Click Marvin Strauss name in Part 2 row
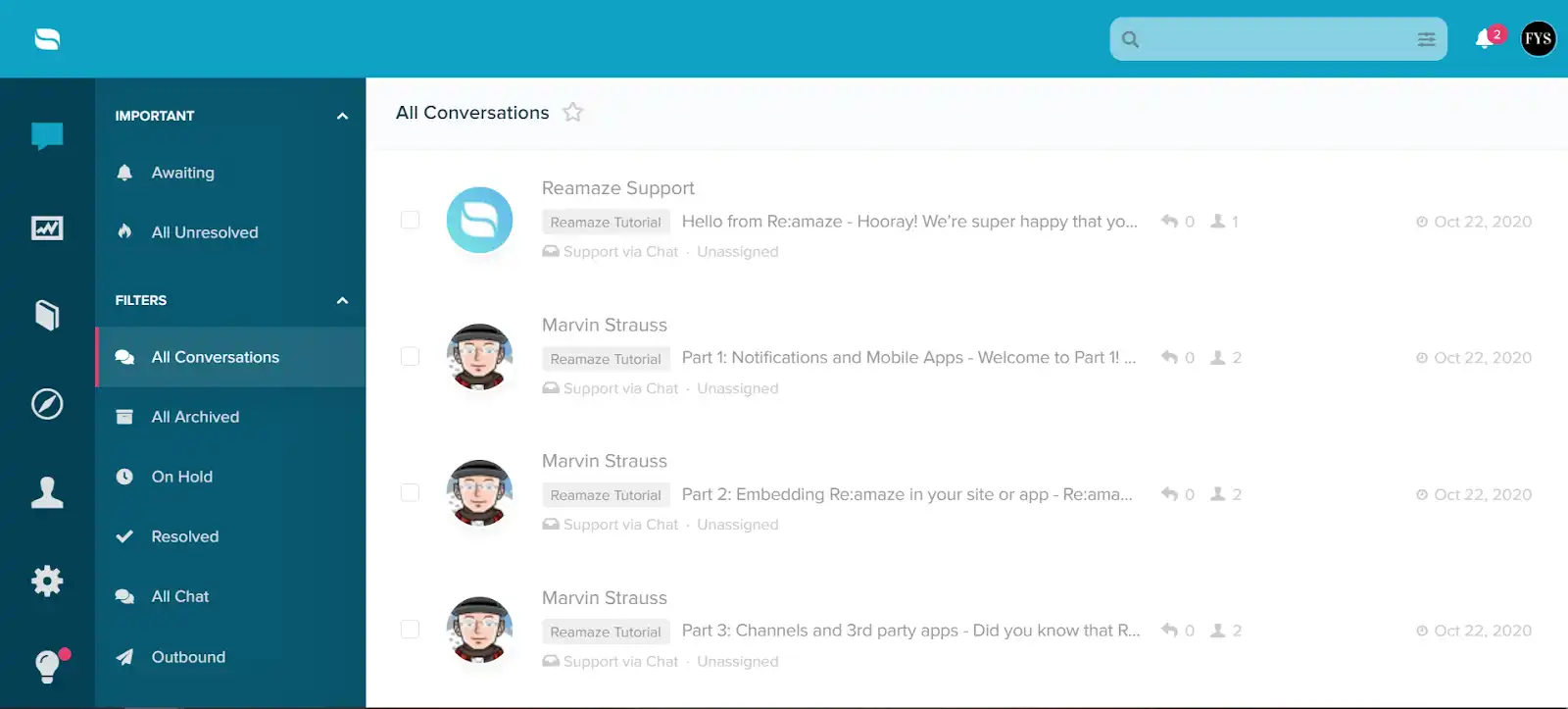Screen dimensions: 1568x709 [x=605, y=461]
